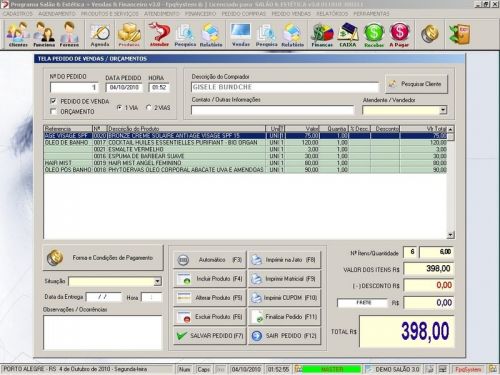Click Observações / Ocorrências text area

coord(102,332)
